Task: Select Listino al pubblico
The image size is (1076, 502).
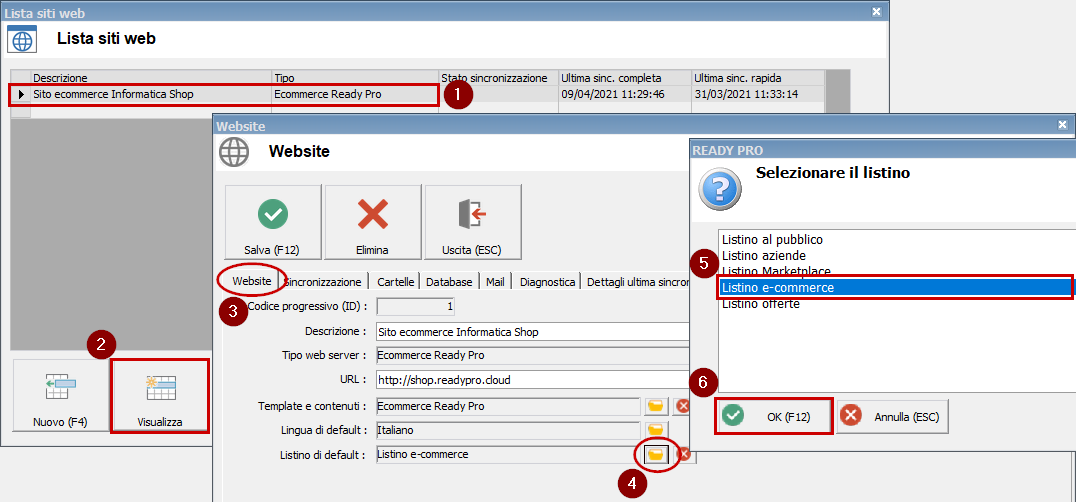Action: pyautogui.click(x=896, y=240)
